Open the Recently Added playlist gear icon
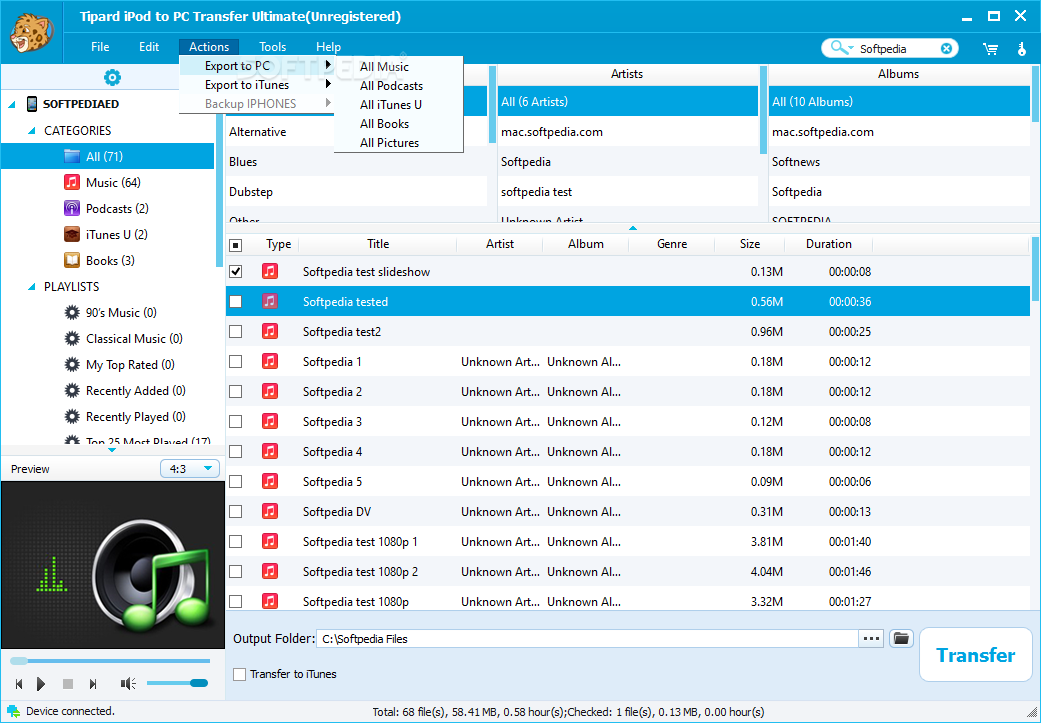 [x=72, y=390]
